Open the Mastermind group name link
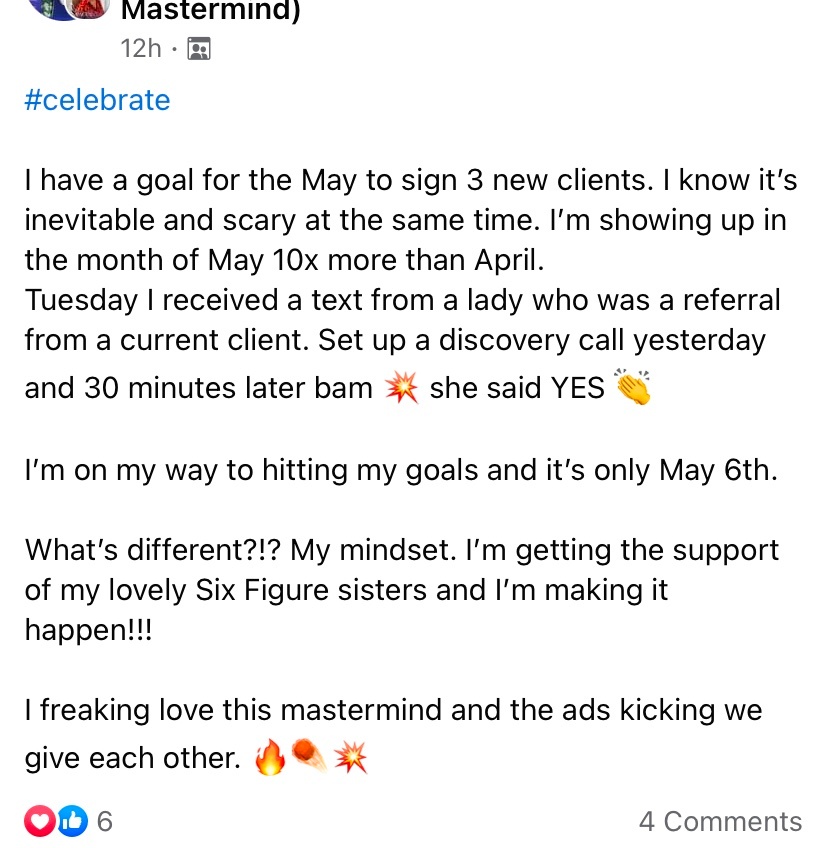The height and width of the screenshot is (848, 828). [210, 12]
